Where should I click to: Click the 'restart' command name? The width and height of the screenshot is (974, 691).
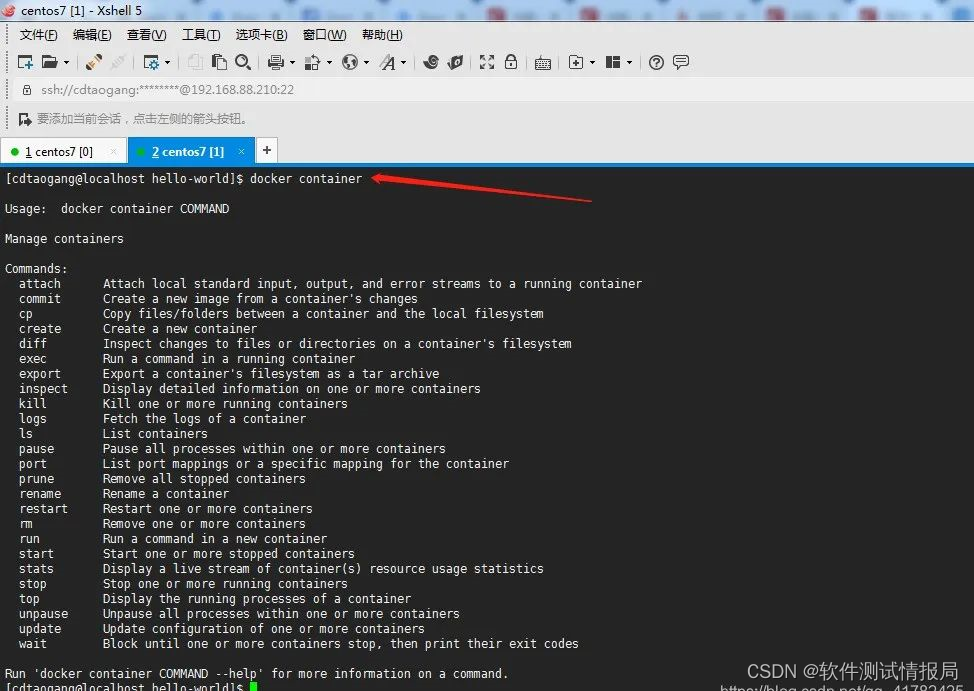click(43, 509)
